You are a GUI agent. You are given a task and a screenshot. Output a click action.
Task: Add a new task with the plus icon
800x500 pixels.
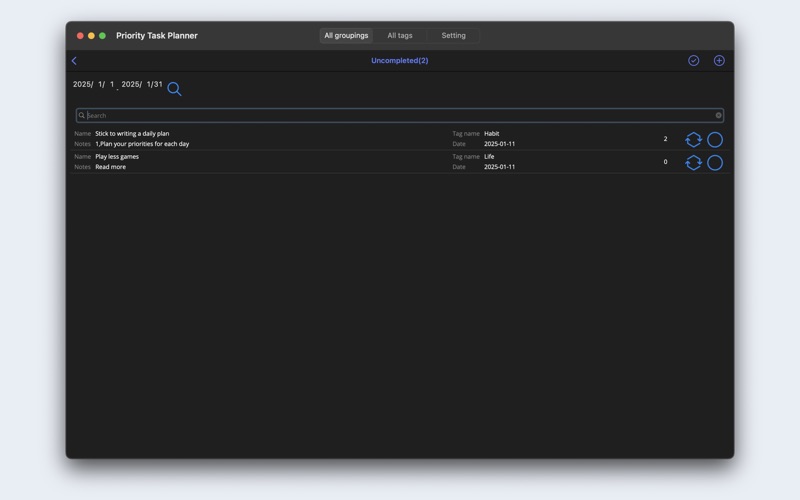(719, 61)
